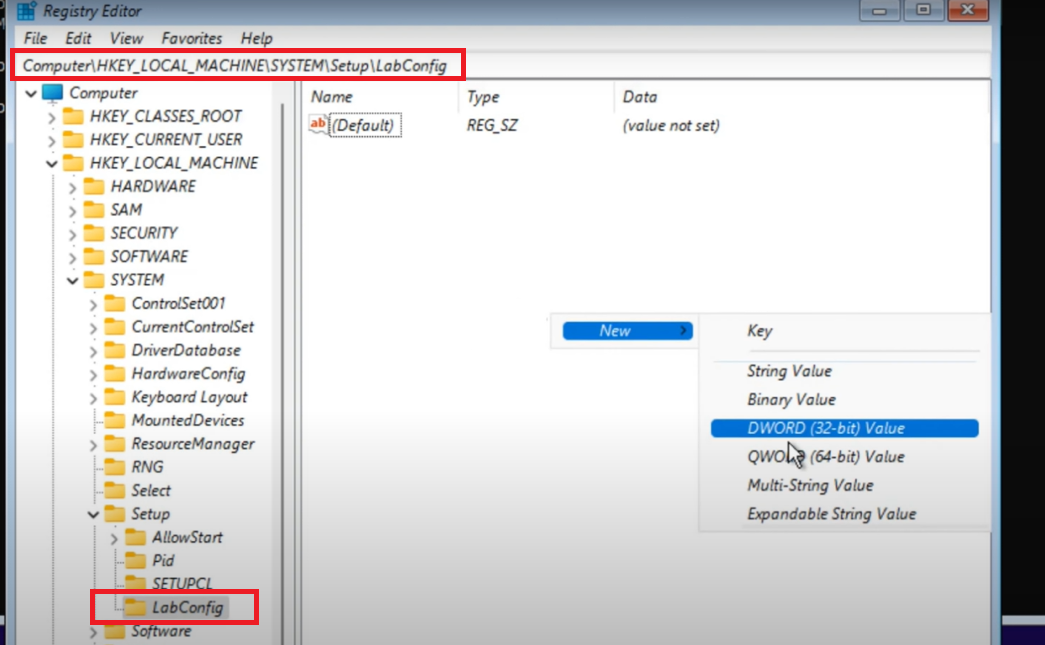Image resolution: width=1045 pixels, height=645 pixels.
Task: Expand the Software key arrow below LabConfig
Action: 93,632
